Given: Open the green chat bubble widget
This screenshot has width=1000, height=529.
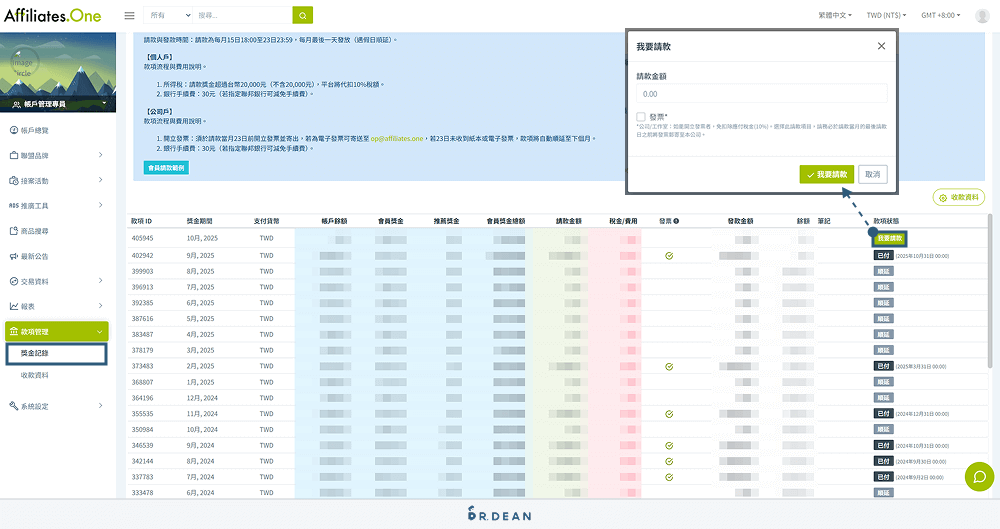Looking at the screenshot, I should click(x=979, y=477).
